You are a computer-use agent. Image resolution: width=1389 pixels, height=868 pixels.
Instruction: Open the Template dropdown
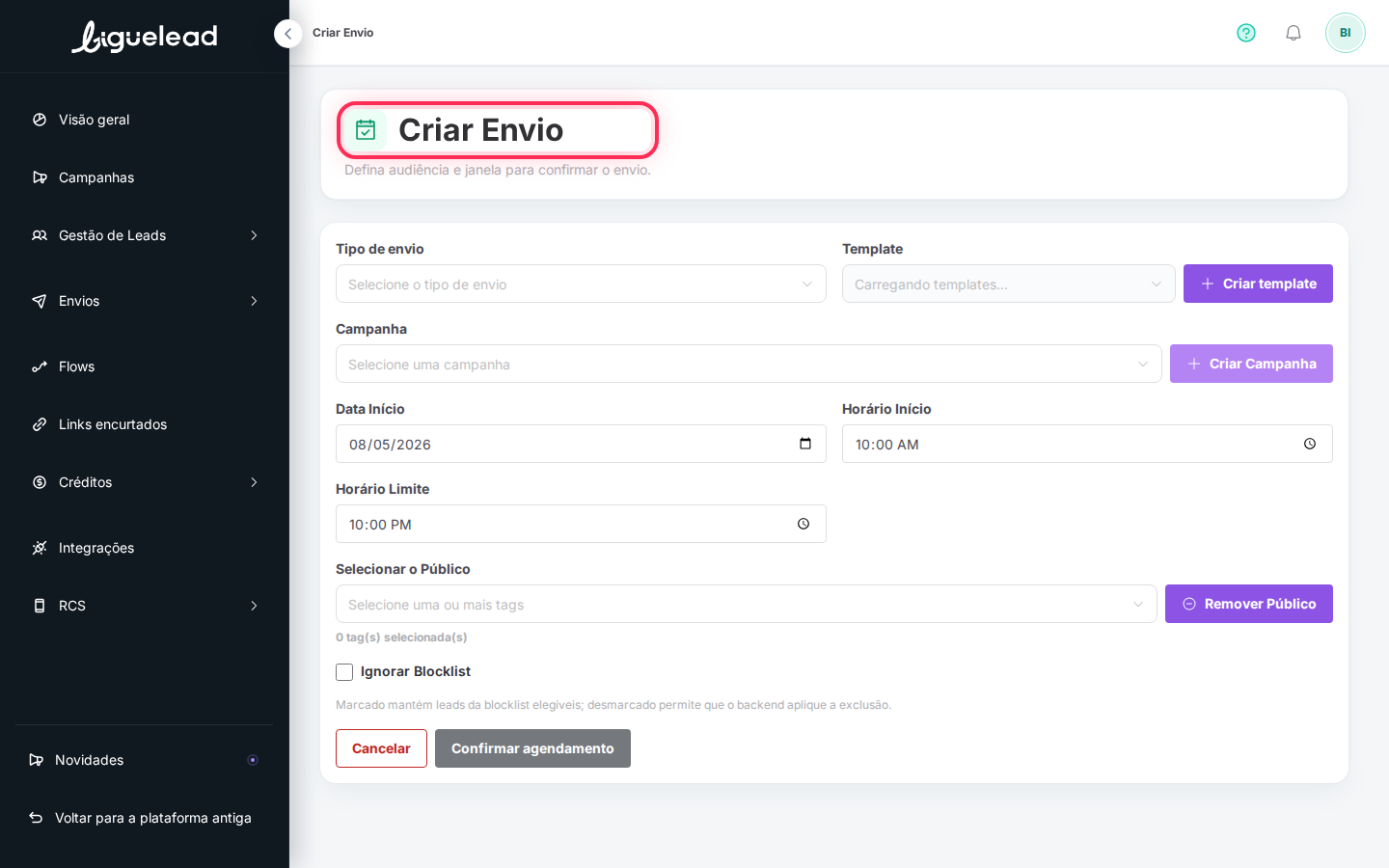(x=1008, y=284)
